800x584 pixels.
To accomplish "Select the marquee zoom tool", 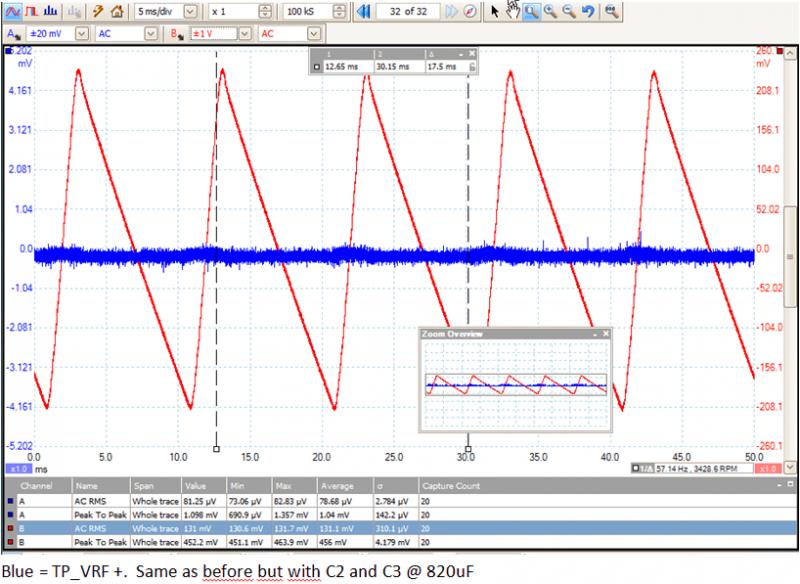I will pyautogui.click(x=532, y=11).
